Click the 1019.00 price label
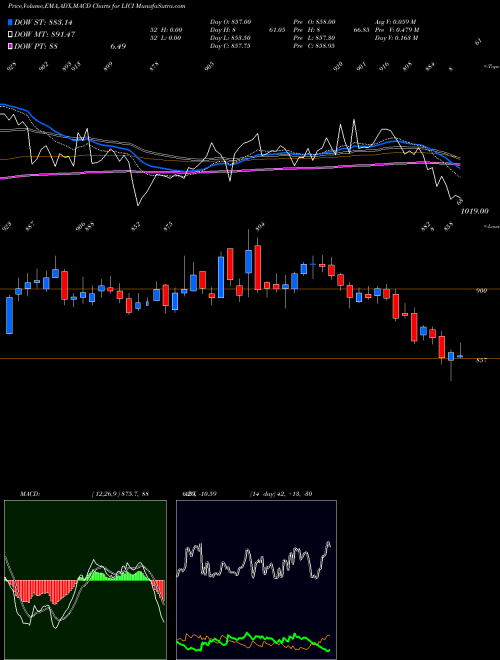500x660 pixels. coord(475,211)
